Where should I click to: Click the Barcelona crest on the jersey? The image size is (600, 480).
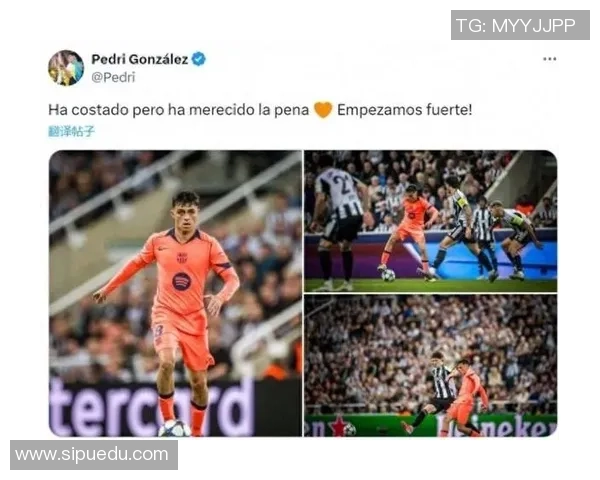(x=182, y=258)
